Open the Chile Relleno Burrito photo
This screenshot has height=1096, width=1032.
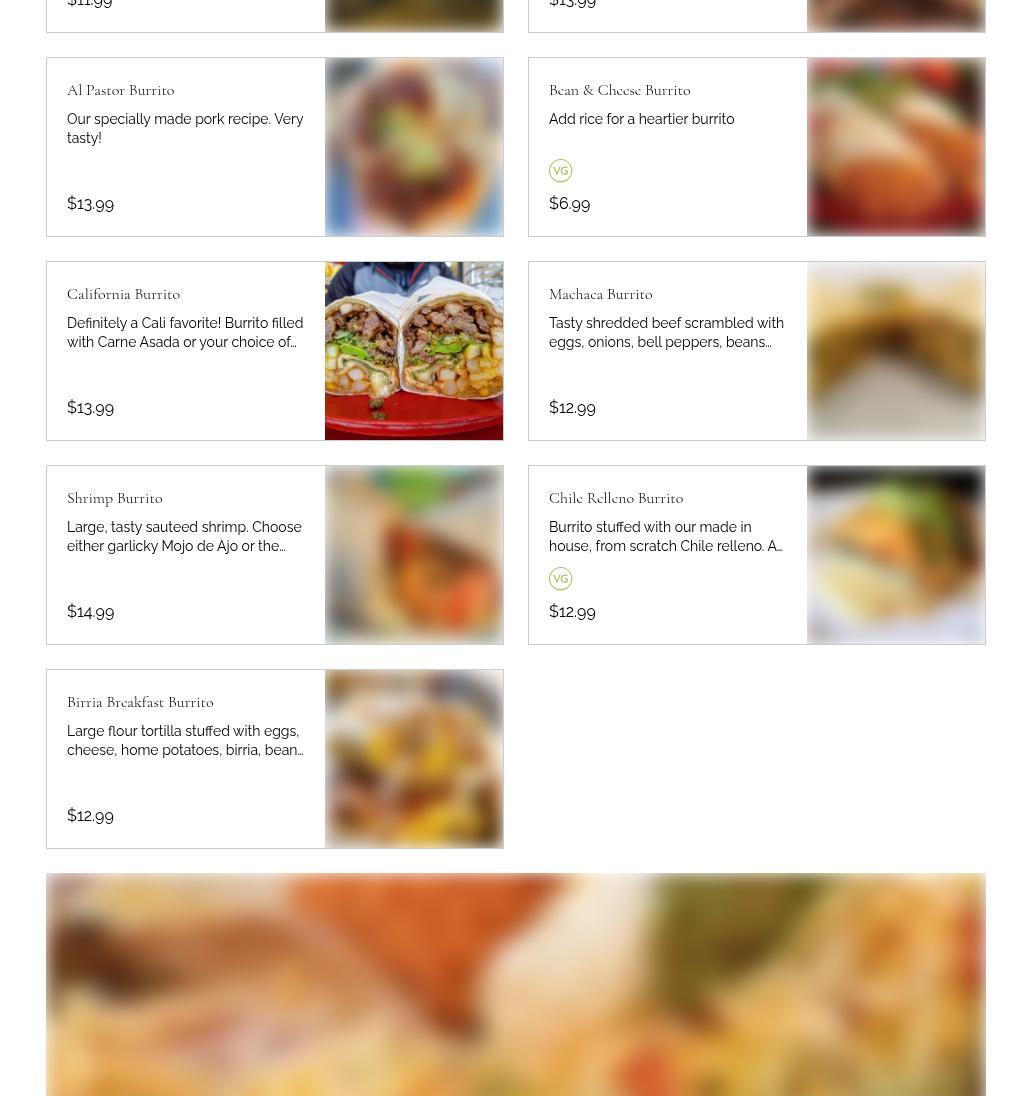coord(896,555)
